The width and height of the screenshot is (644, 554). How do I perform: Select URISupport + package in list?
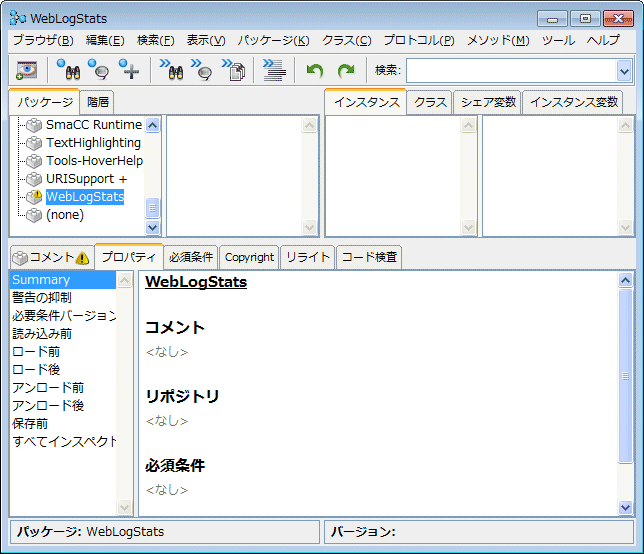click(x=86, y=178)
